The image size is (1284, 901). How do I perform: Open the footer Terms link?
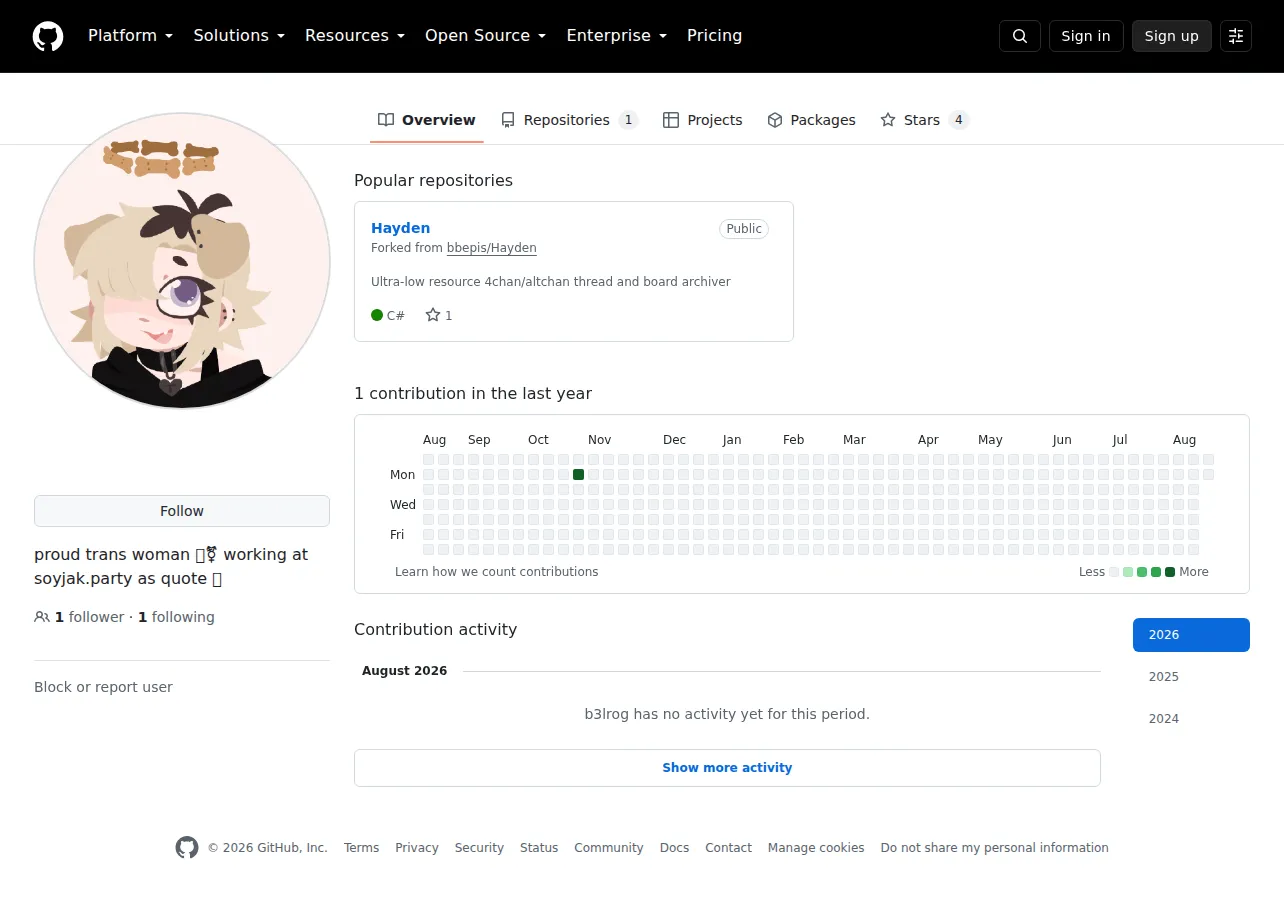[x=361, y=848]
